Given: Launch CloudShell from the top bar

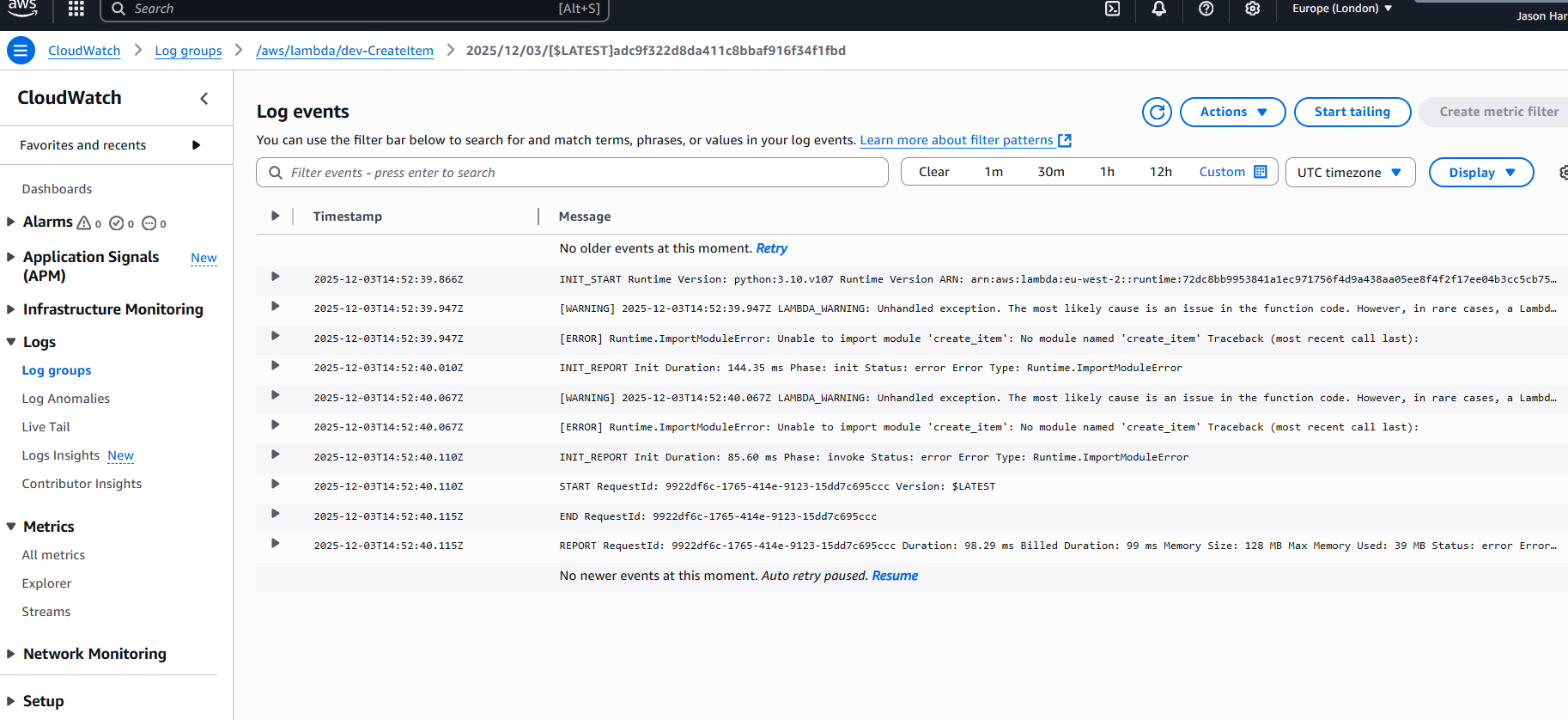Looking at the screenshot, I should coord(1112,9).
